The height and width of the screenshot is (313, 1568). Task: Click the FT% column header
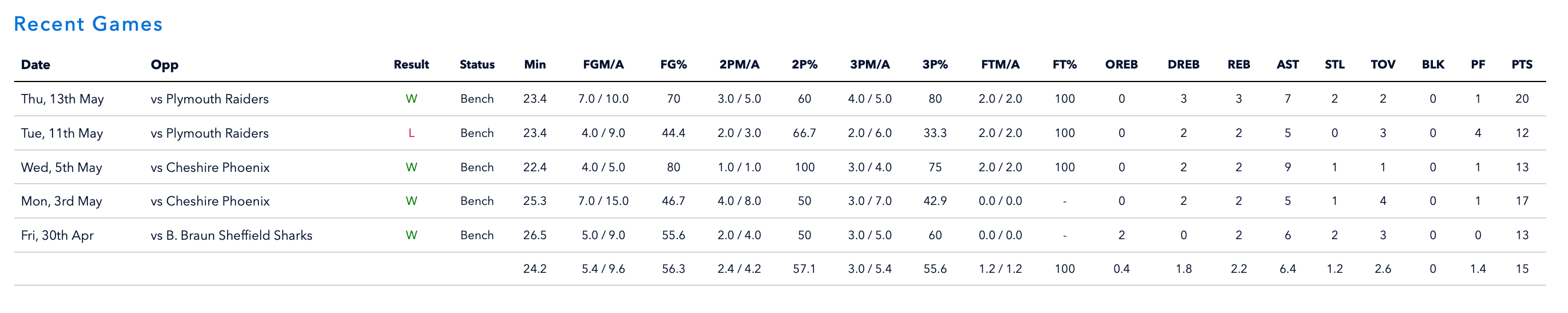pyautogui.click(x=1065, y=64)
